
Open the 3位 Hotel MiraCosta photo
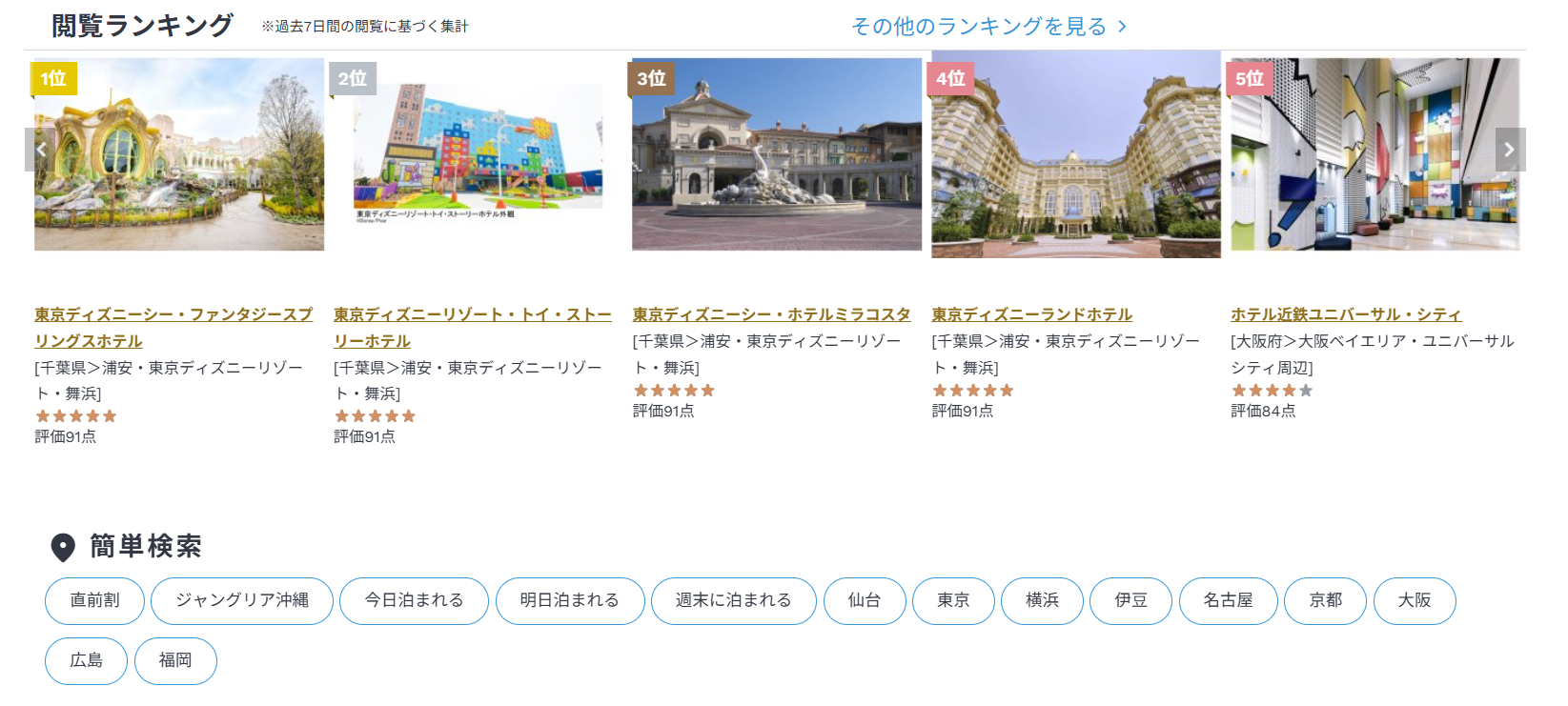(777, 155)
